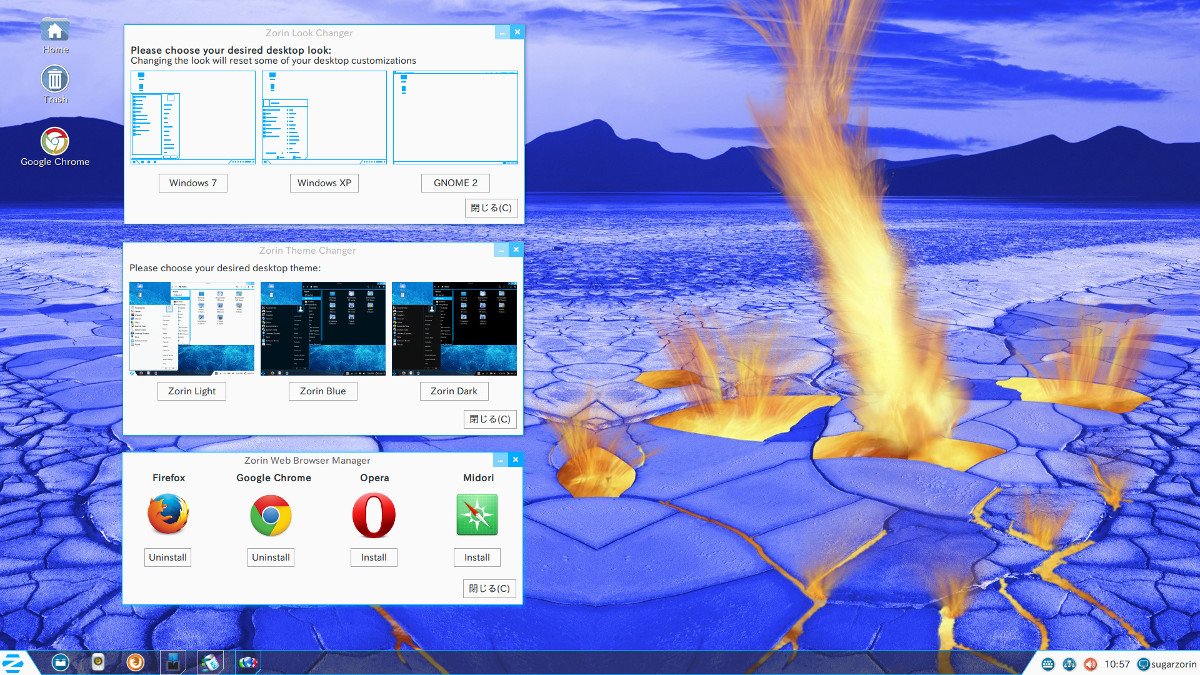This screenshot has width=1200, height=675.
Task: Click 閉じる(C) in Zorin Theme Changer
Action: 491,419
